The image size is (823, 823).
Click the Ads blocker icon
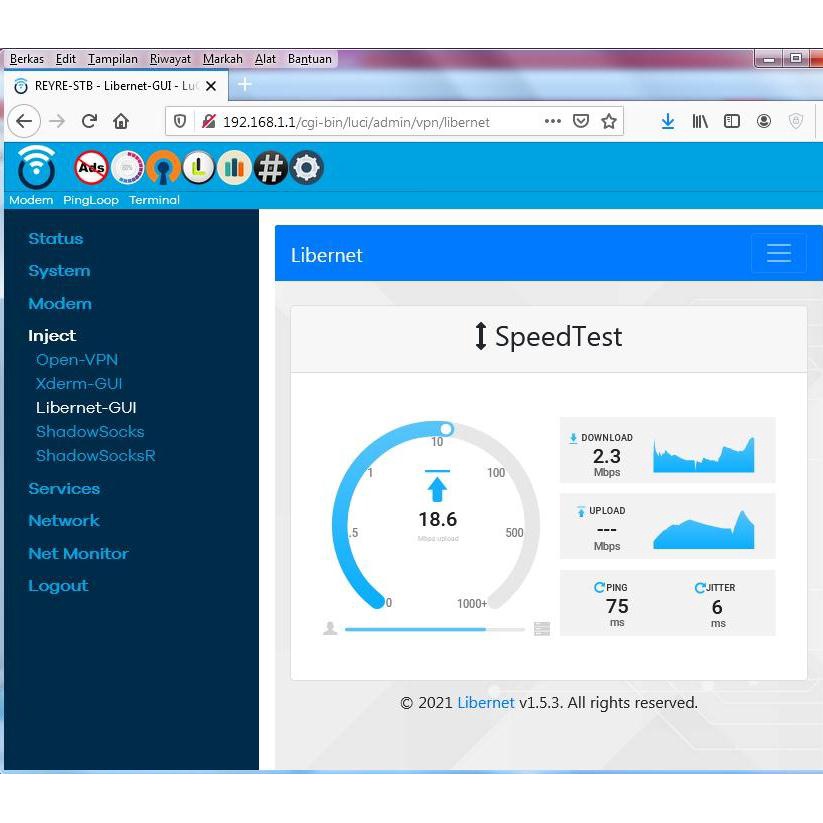tap(91, 168)
